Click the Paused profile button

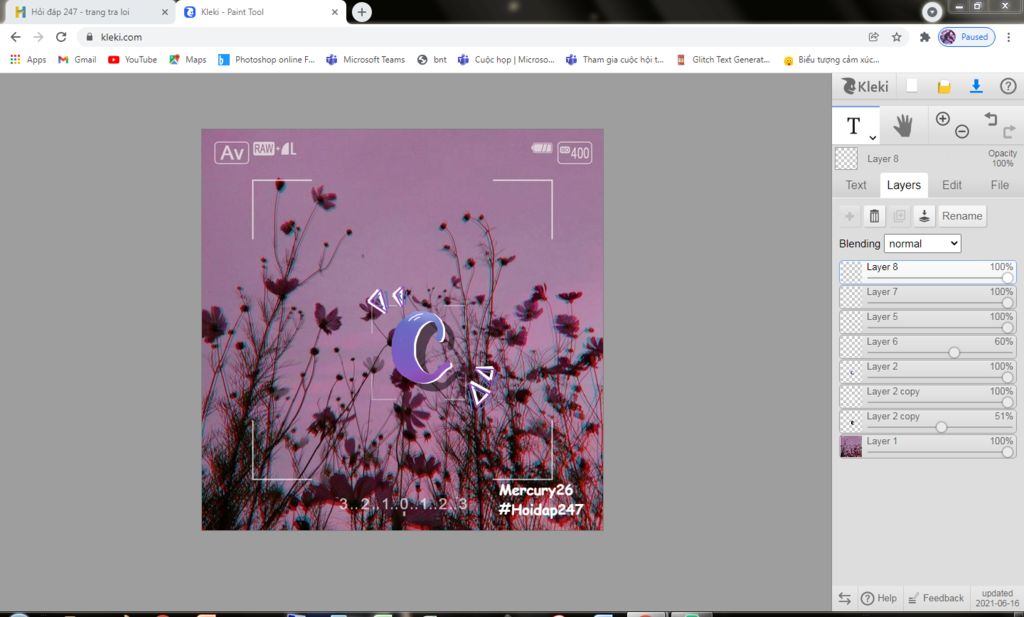(x=967, y=37)
